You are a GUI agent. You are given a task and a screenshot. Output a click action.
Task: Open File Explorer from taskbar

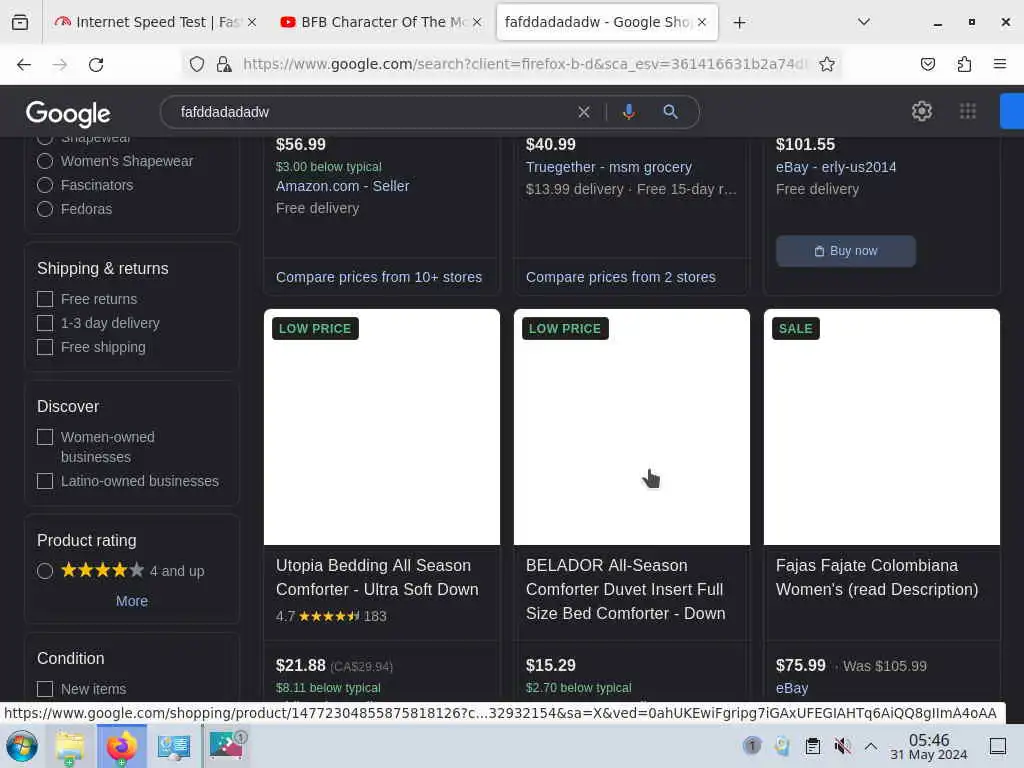[x=69, y=746]
